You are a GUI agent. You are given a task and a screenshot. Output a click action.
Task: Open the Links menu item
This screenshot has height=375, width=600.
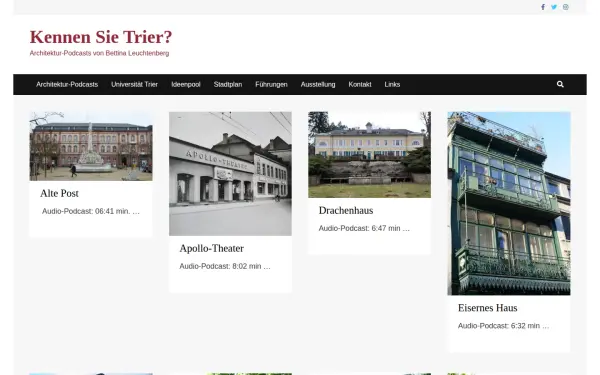[x=392, y=85]
